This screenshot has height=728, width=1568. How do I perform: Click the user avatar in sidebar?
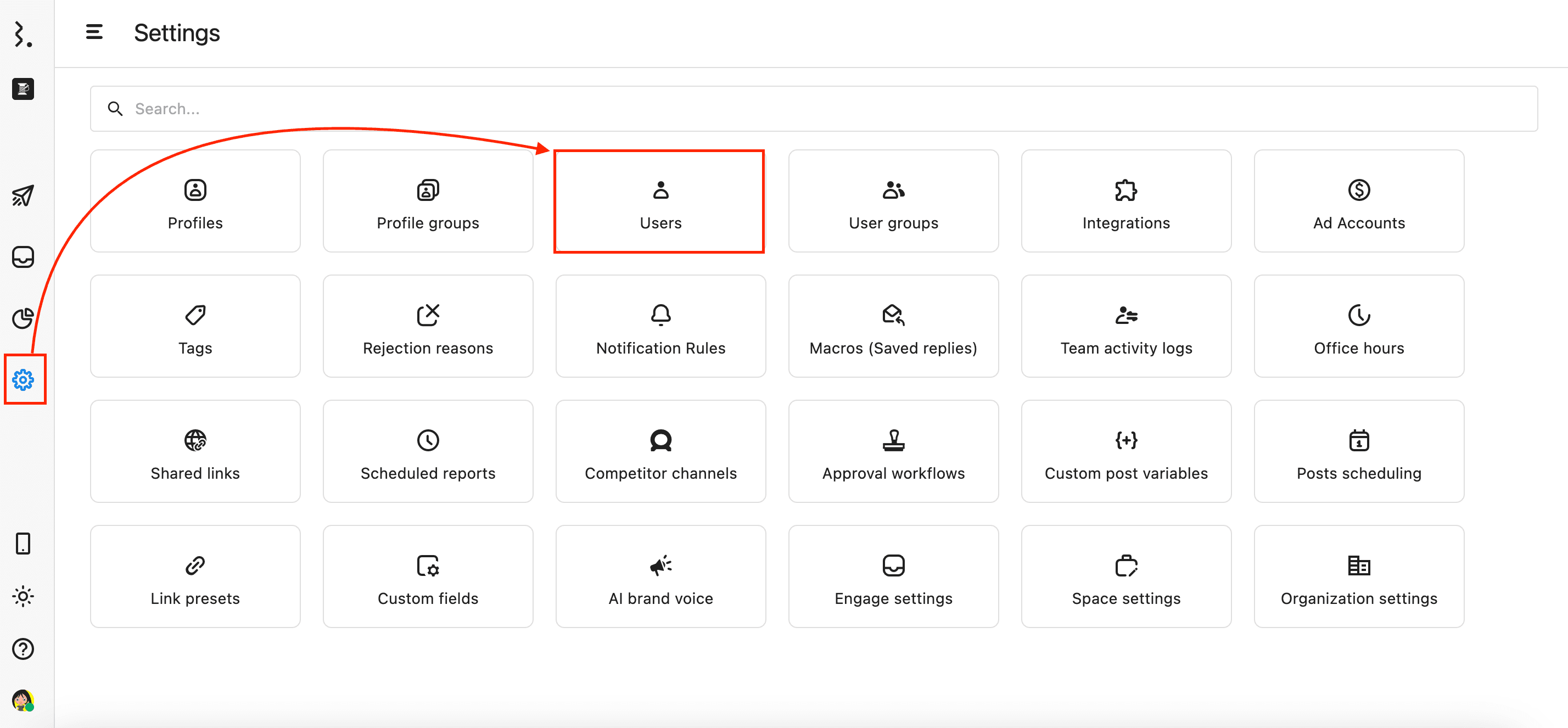point(23,701)
